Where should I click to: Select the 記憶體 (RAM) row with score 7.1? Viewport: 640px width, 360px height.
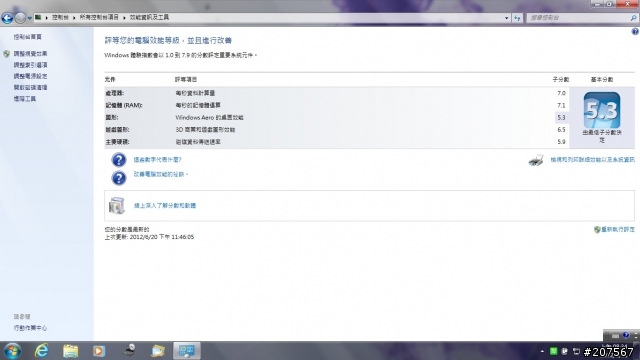337,105
